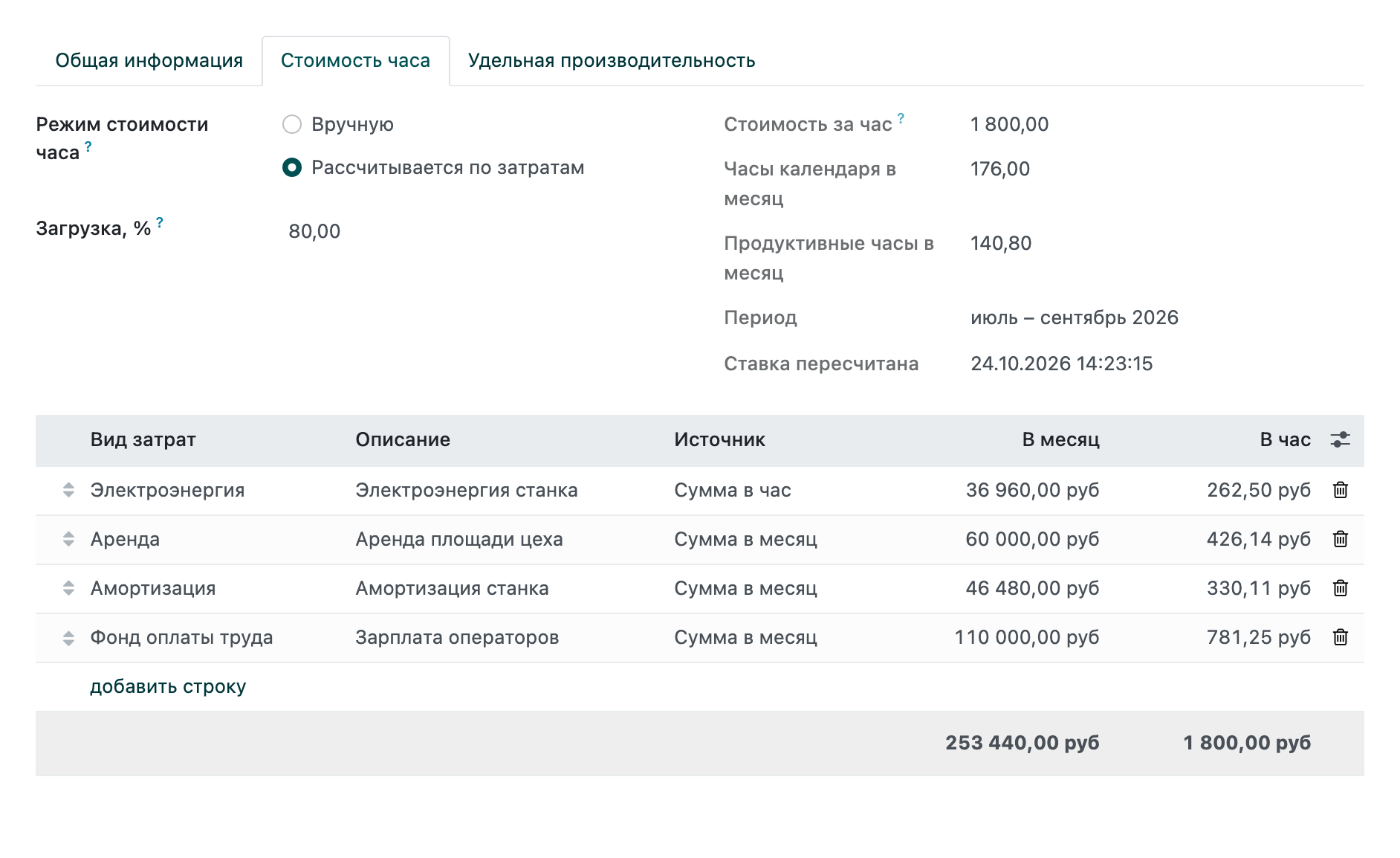The image size is (1400, 858).
Task: Switch to Общая информация tab
Action: 149,61
